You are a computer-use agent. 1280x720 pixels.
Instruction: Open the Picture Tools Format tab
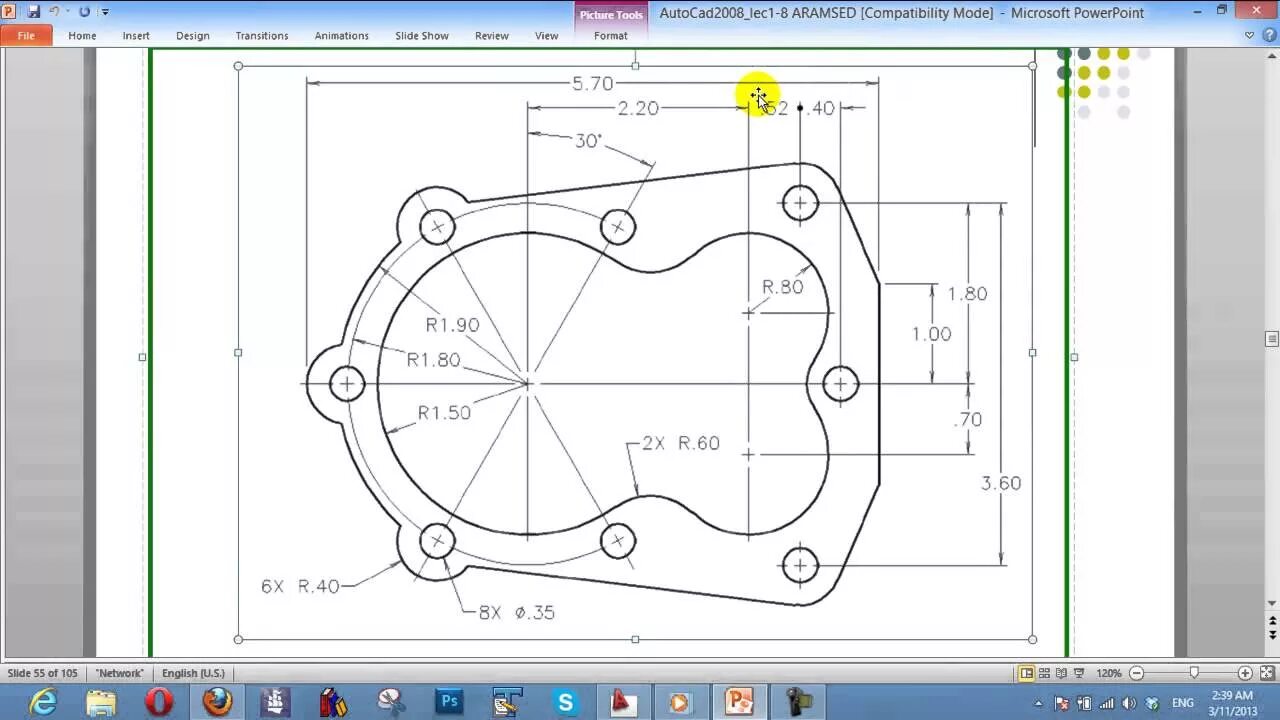pos(611,35)
